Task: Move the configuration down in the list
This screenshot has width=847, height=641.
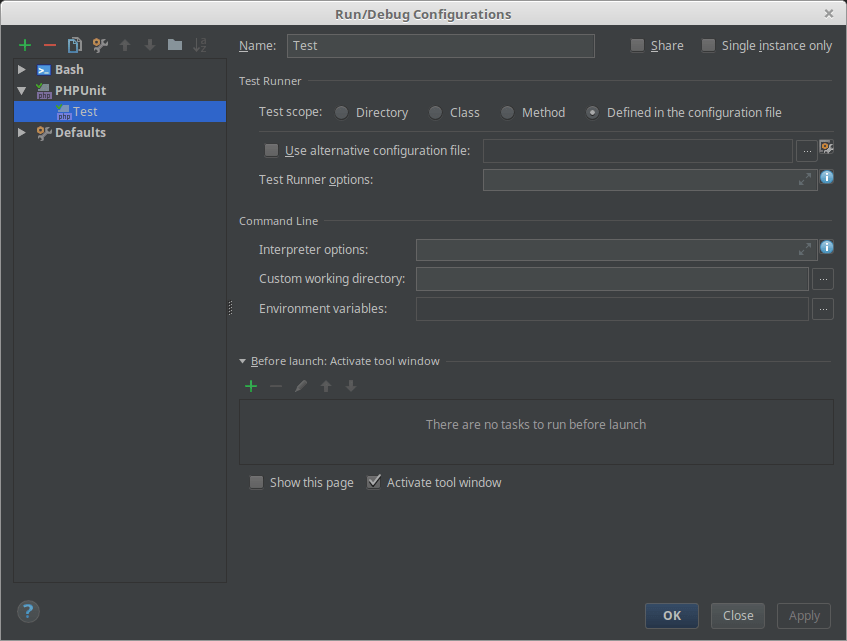Action: 149,45
